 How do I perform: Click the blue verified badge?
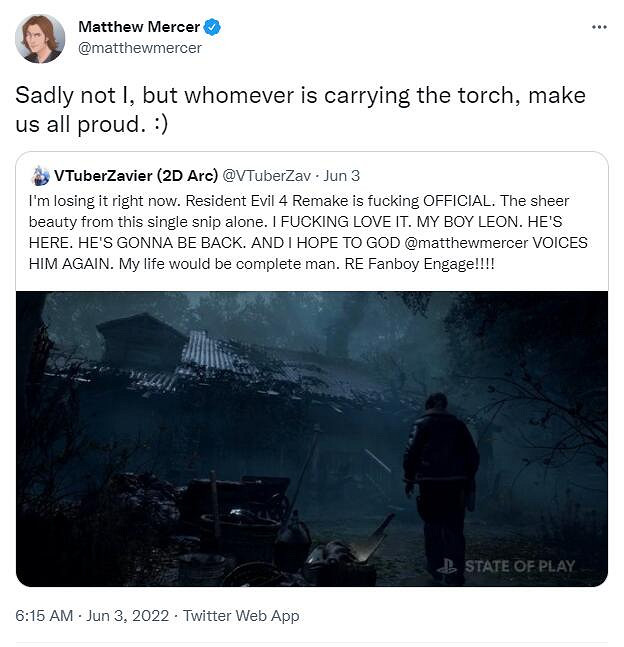coord(213,27)
